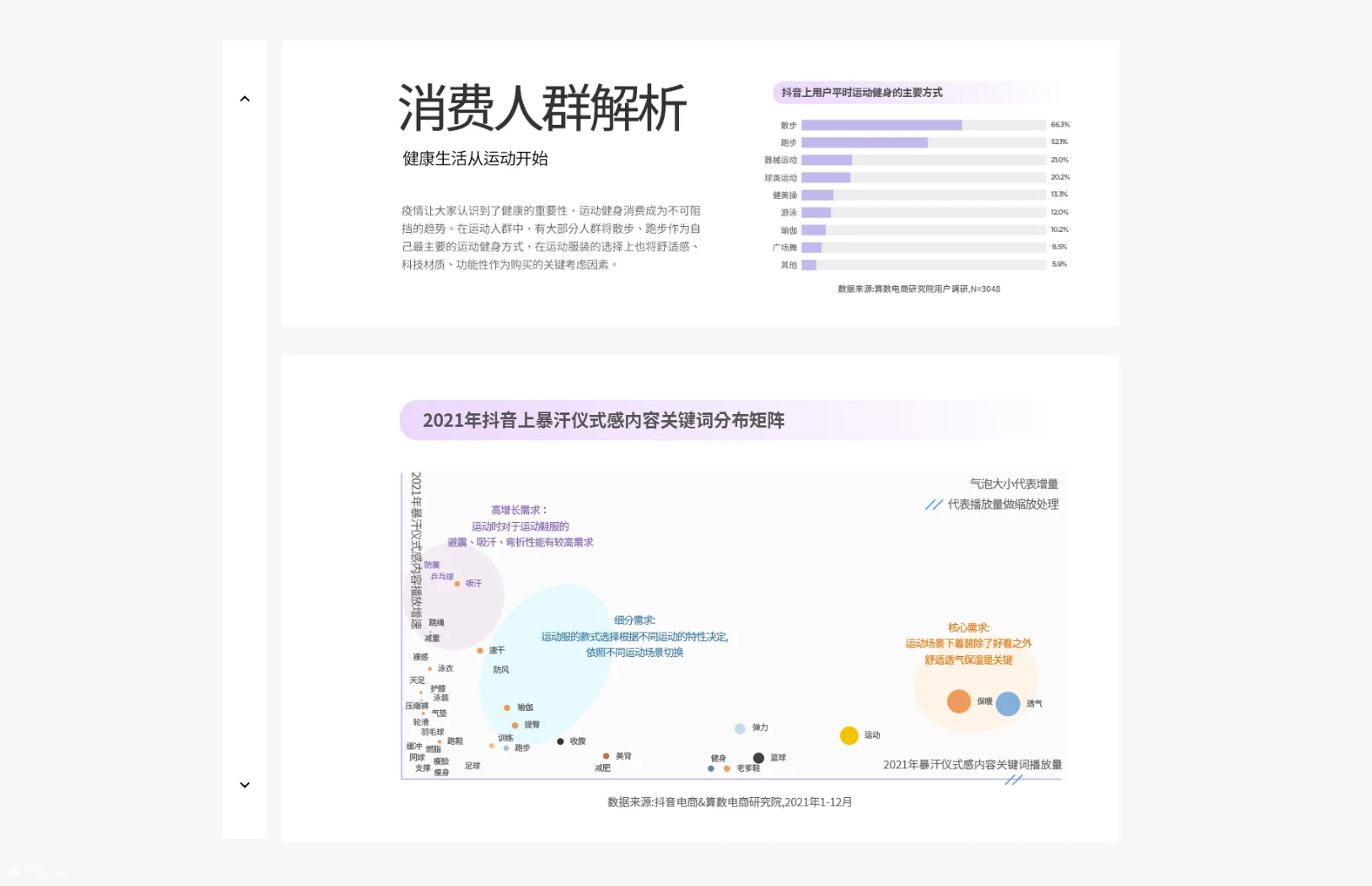Click x-axis label 2021年暴汗仪式感内容关键词播放量

pyautogui.click(x=973, y=765)
